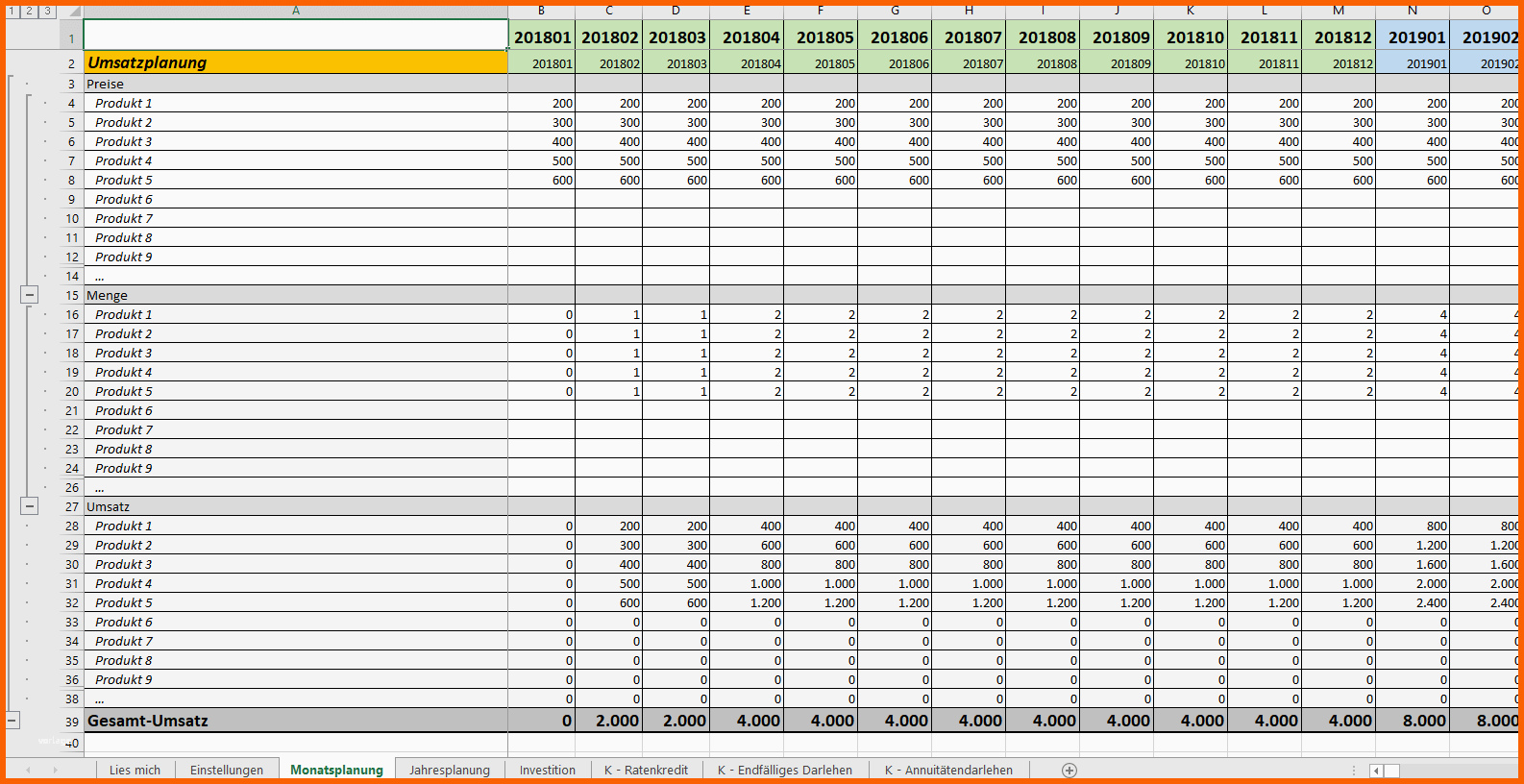
Task: Click the 4.000 total in column H
Action: click(x=969, y=721)
